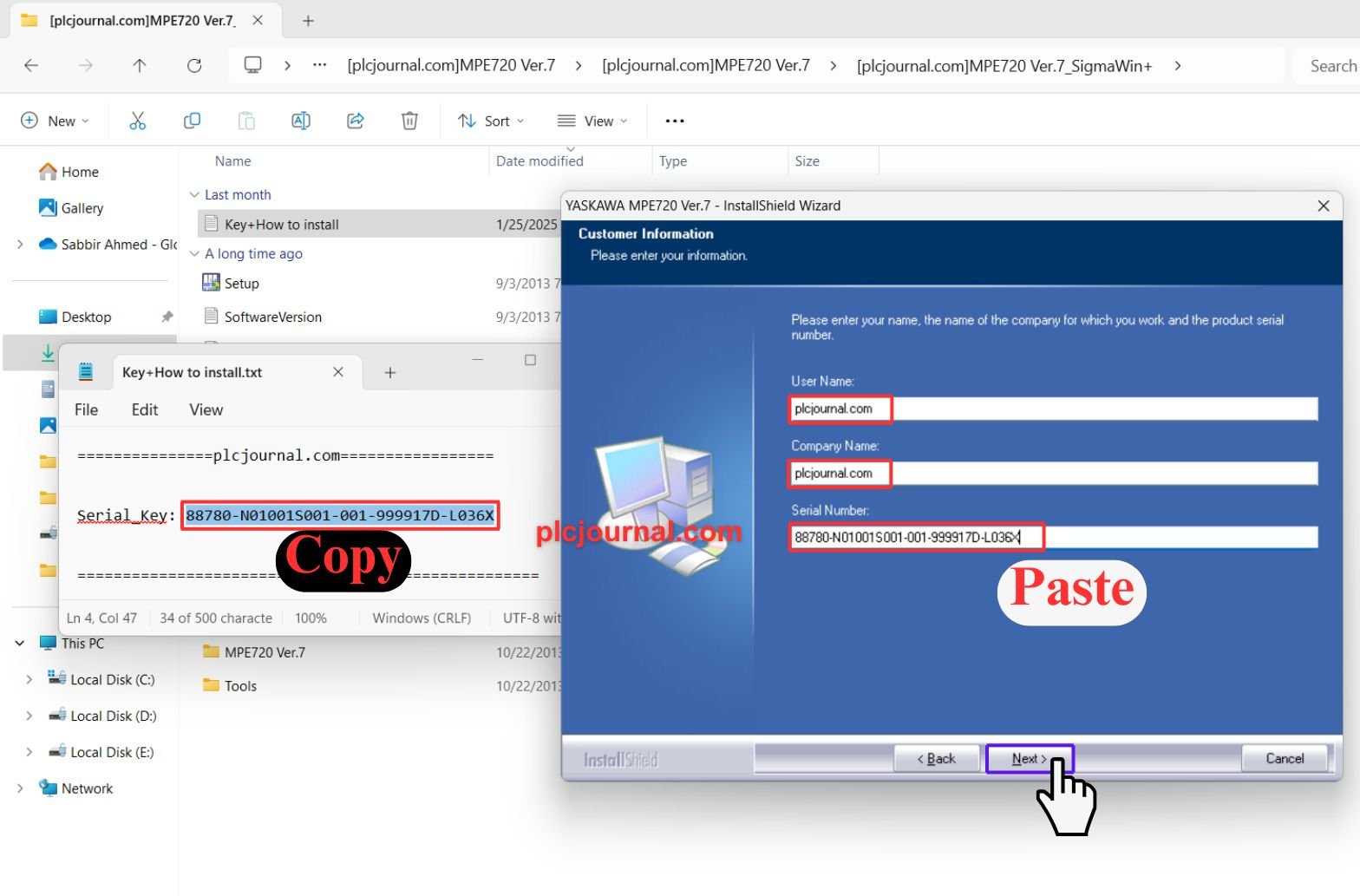Collapse the This PC tree node
The height and width of the screenshot is (896, 1360).
pyautogui.click(x=19, y=643)
